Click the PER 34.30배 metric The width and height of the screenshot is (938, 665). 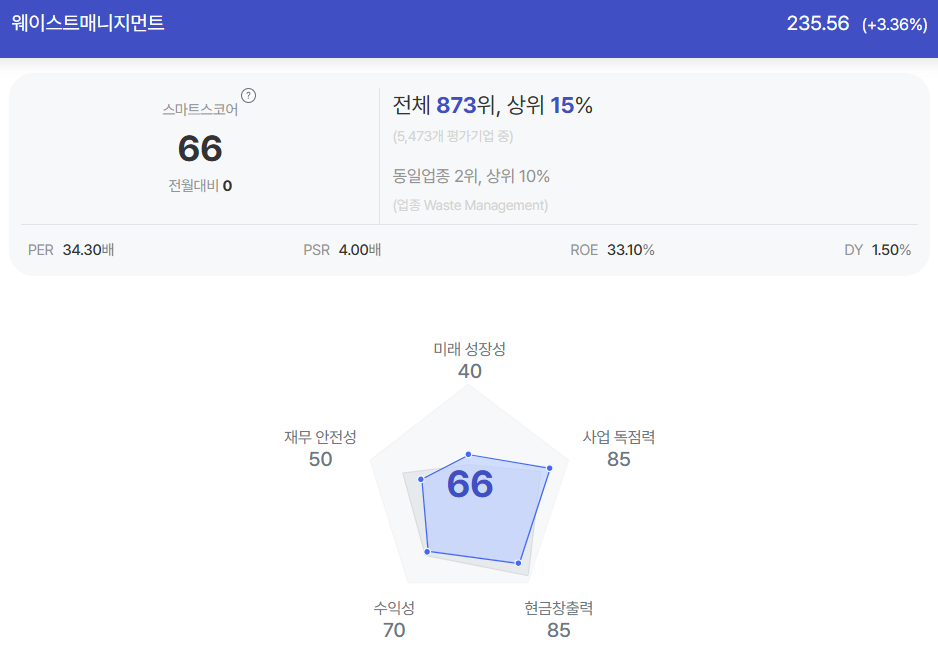71,250
